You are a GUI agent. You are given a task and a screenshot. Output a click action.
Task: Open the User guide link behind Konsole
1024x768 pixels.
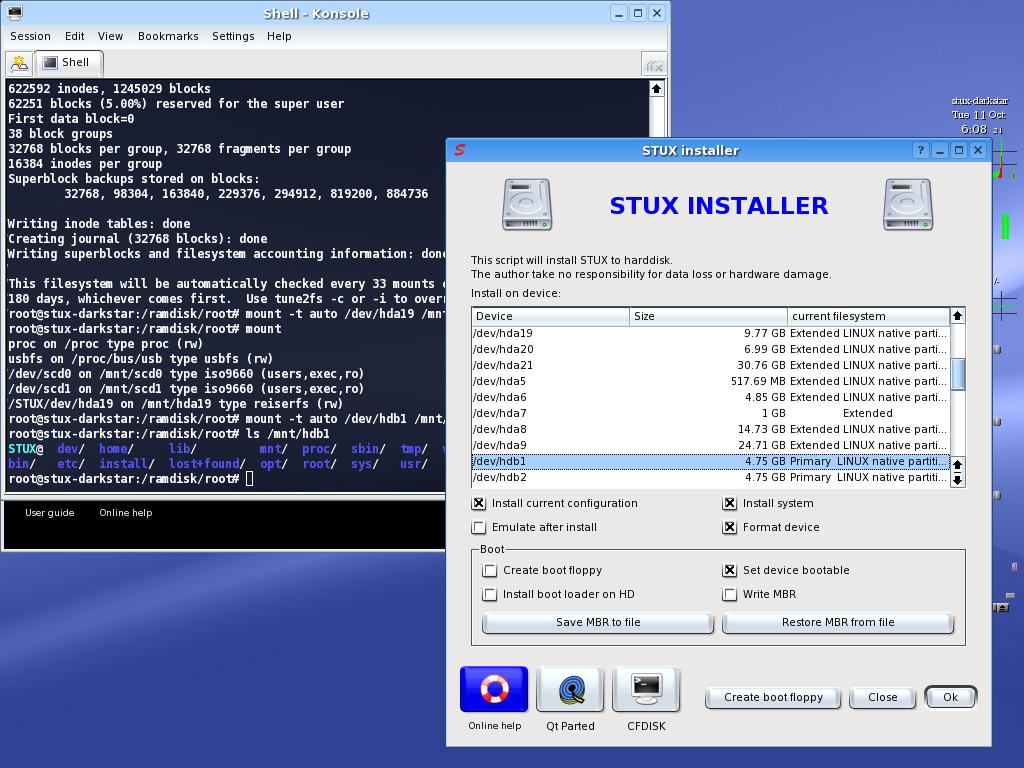(50, 513)
